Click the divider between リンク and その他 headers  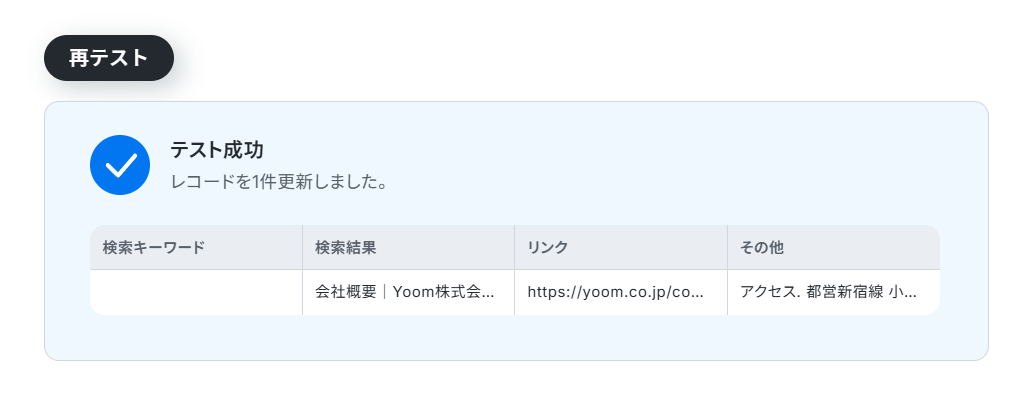click(727, 247)
